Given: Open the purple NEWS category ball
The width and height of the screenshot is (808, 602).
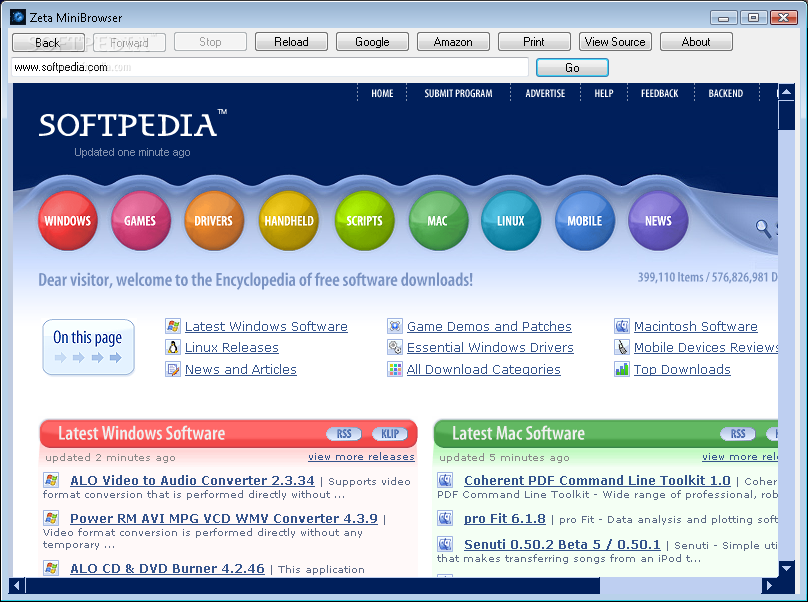Looking at the screenshot, I should pyautogui.click(x=658, y=221).
